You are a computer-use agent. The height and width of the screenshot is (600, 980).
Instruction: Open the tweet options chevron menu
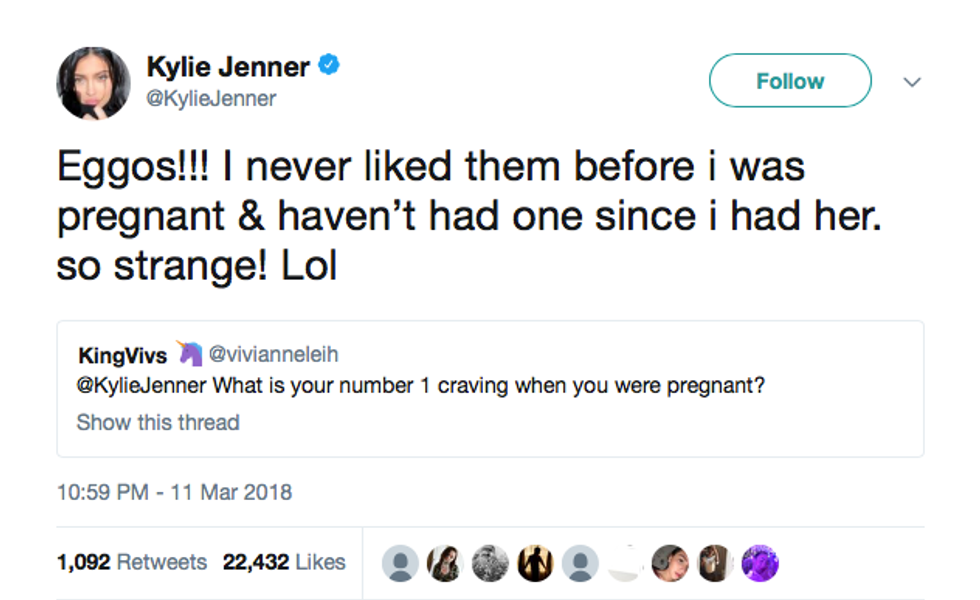pos(911,82)
